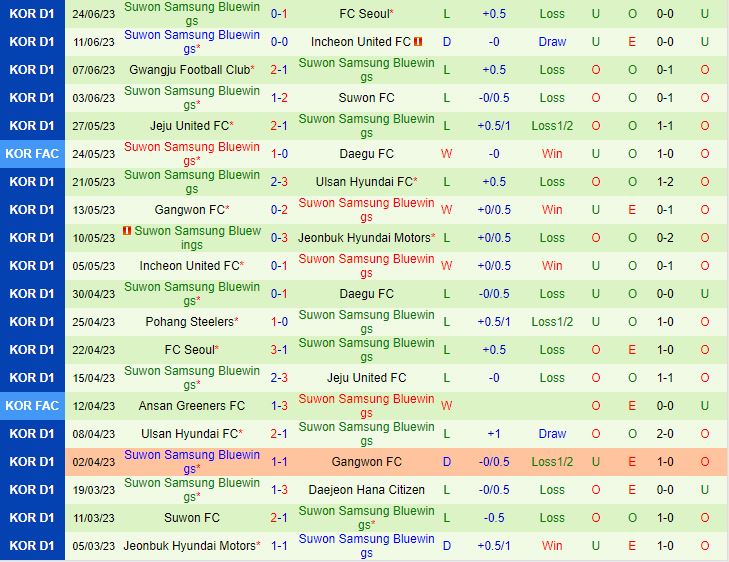Open Jeju United FC home team on 27/05/23

(189, 126)
